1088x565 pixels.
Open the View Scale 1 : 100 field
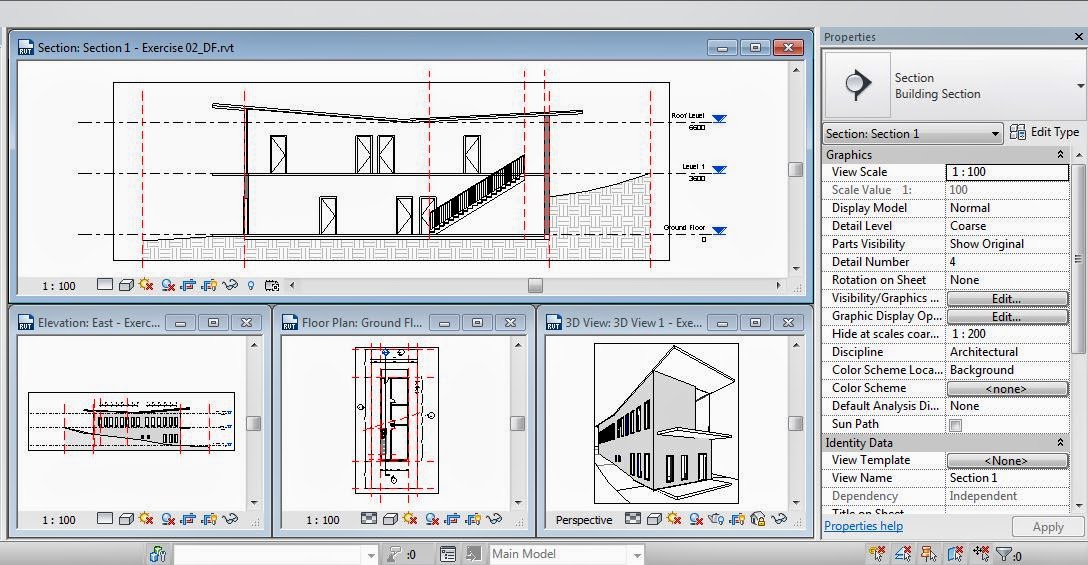tap(1007, 172)
